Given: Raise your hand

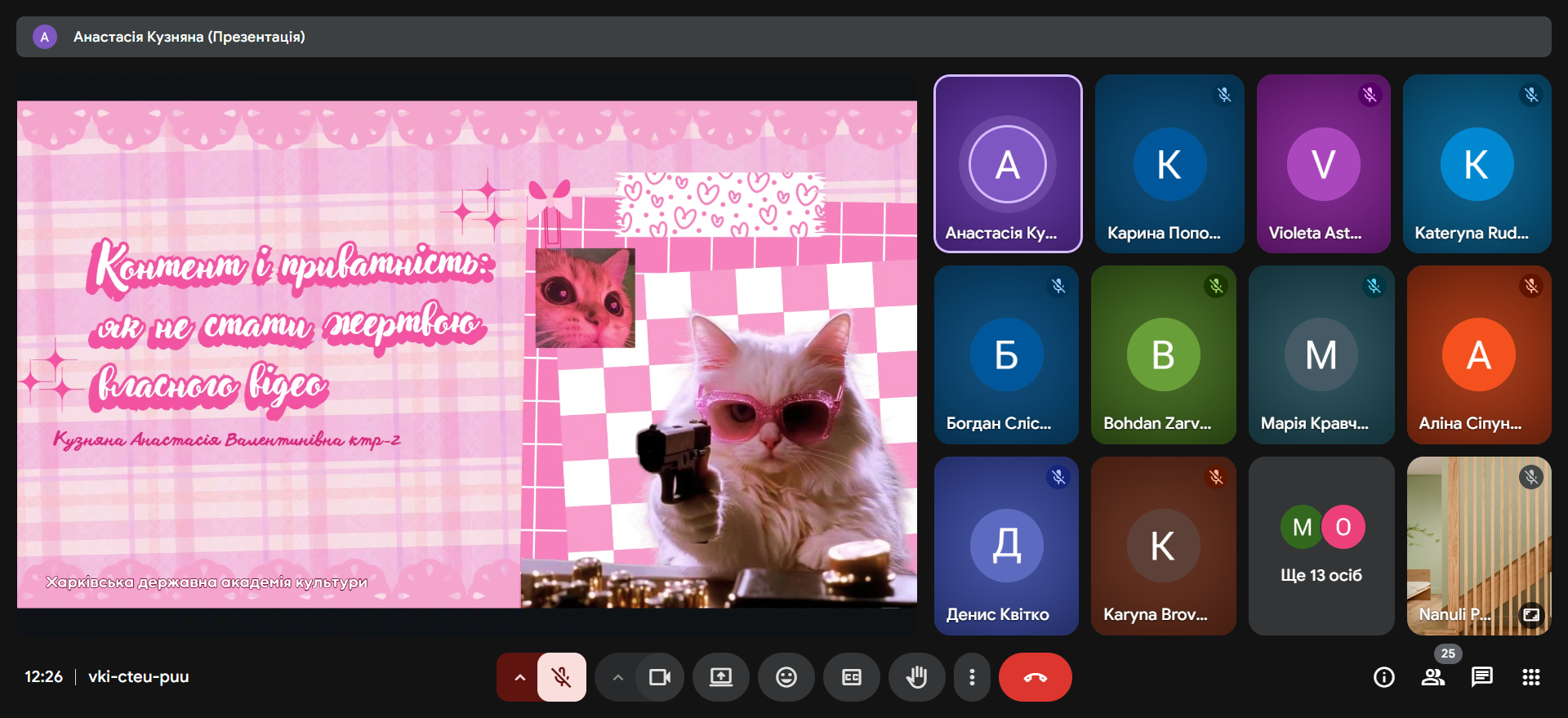Looking at the screenshot, I should point(916,677).
